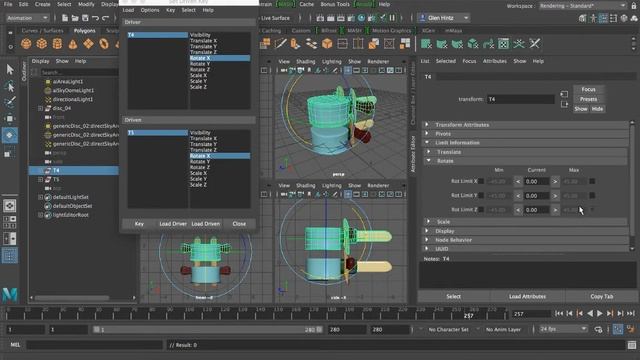Toggle Rot Limit Y min checkbox
The image size is (640, 360).
click(481, 196)
